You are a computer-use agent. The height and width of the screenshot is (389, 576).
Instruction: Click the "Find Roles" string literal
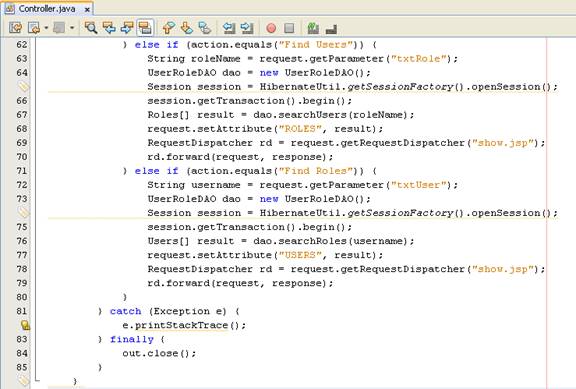pyautogui.click(x=315, y=171)
